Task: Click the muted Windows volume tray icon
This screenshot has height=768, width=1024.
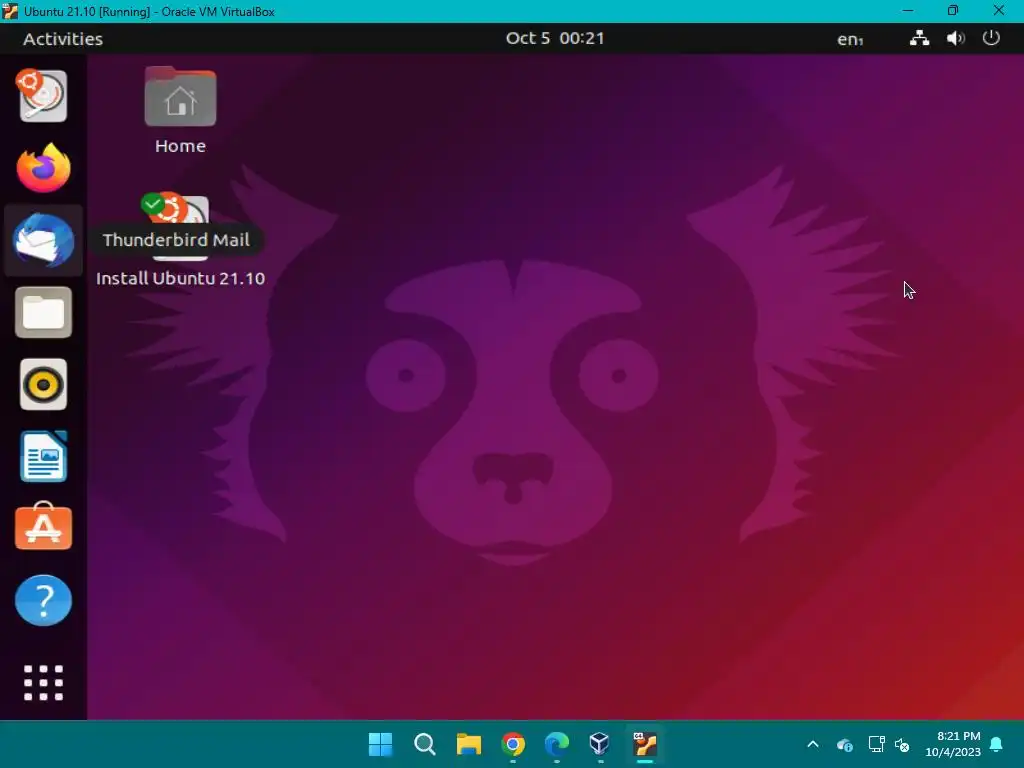Action: (x=902, y=744)
